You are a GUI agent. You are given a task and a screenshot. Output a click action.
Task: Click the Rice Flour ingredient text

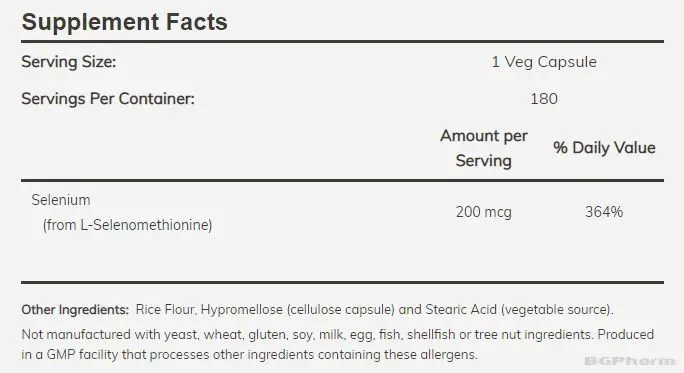pyautogui.click(x=166, y=310)
